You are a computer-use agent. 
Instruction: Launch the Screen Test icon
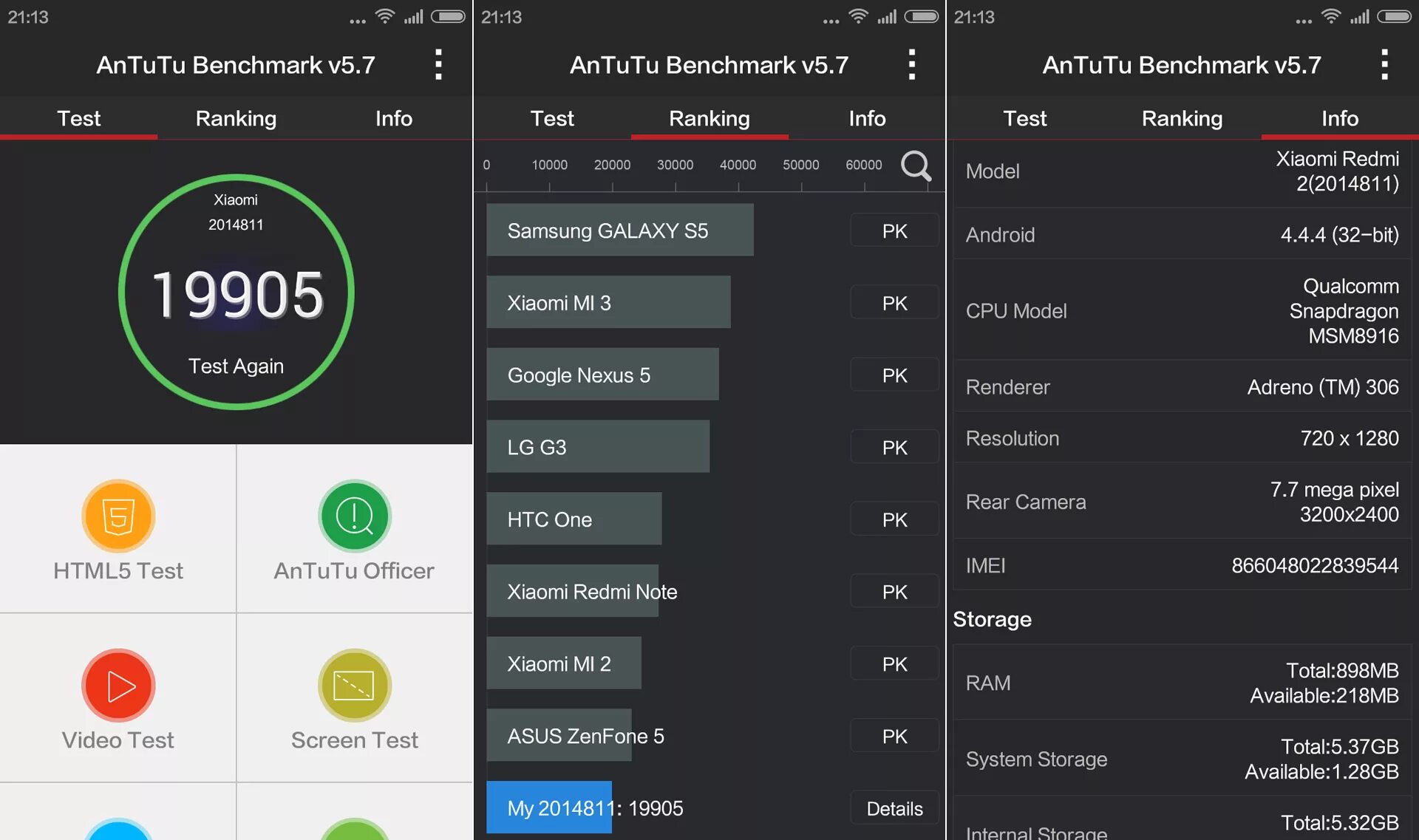354,686
